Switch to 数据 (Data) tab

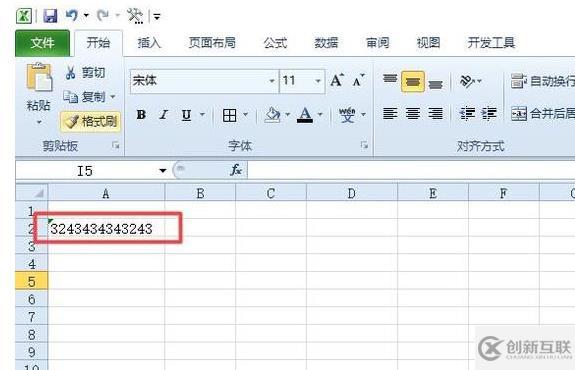point(326,43)
